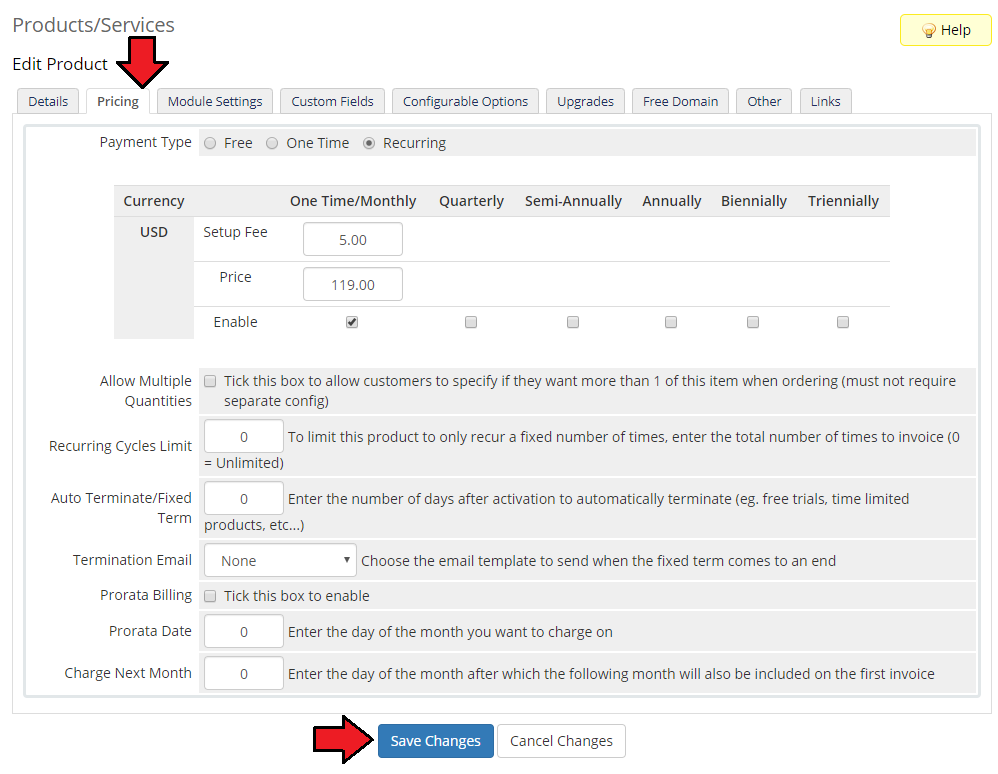Tick Allow Multiple Quantities checkbox

tap(210, 381)
